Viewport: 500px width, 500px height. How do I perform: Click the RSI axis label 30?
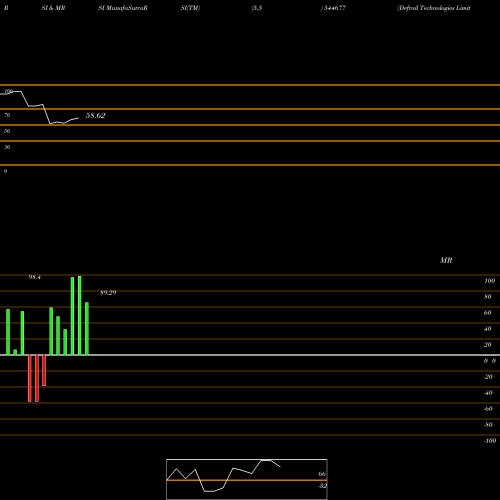(x=7, y=147)
